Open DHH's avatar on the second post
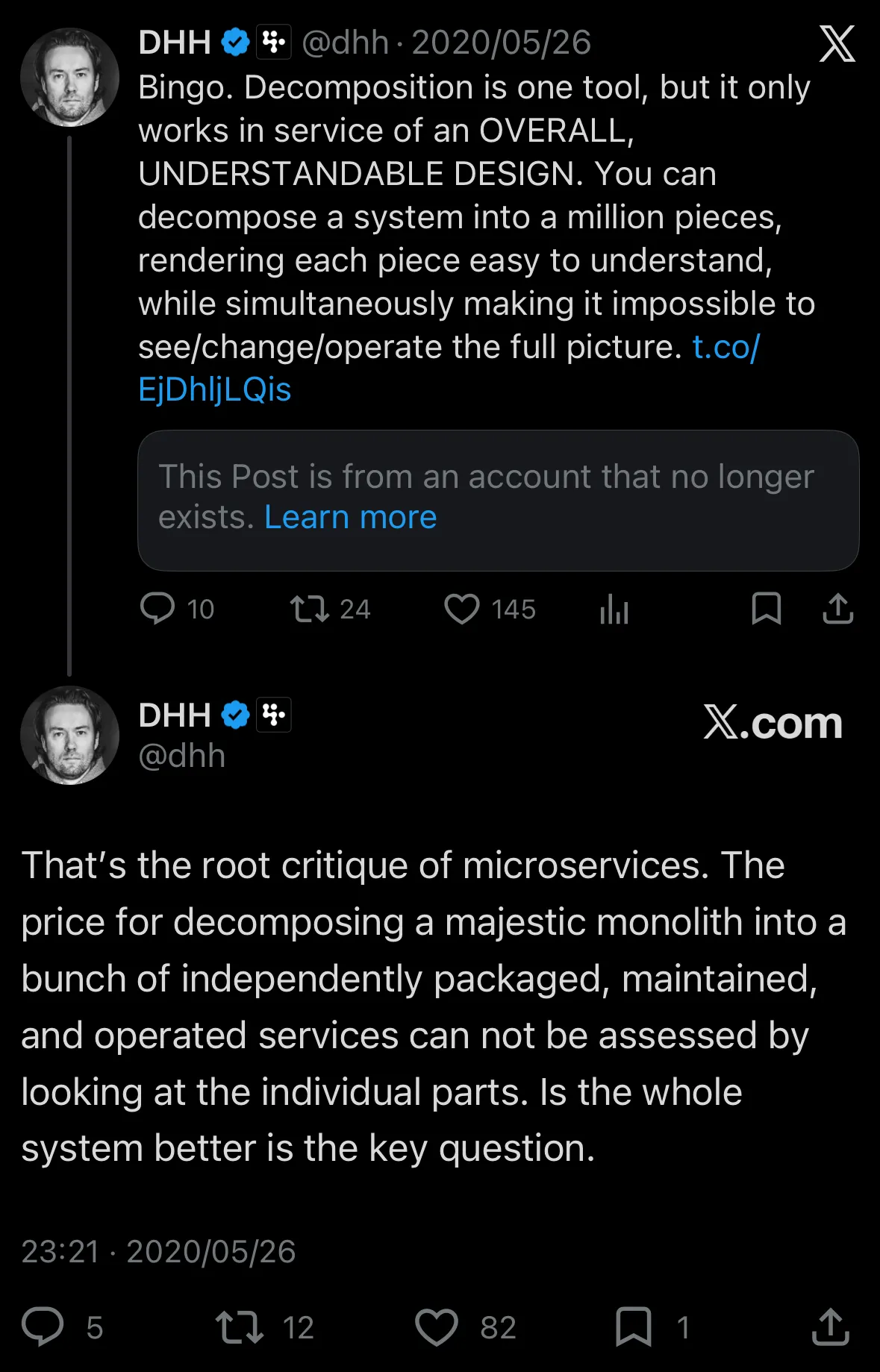The image size is (880, 1372). pos(69,735)
